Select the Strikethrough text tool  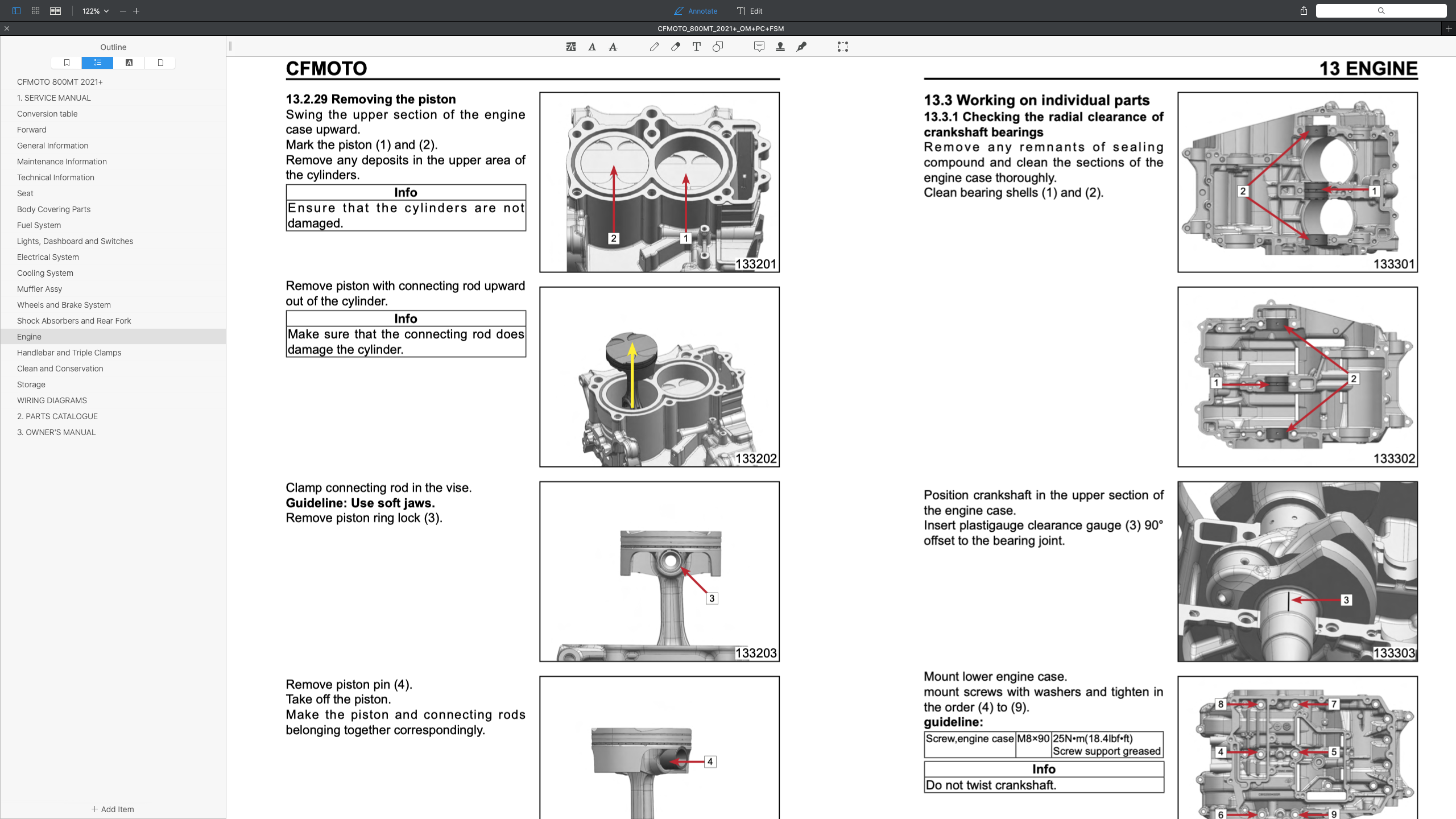coord(613,47)
